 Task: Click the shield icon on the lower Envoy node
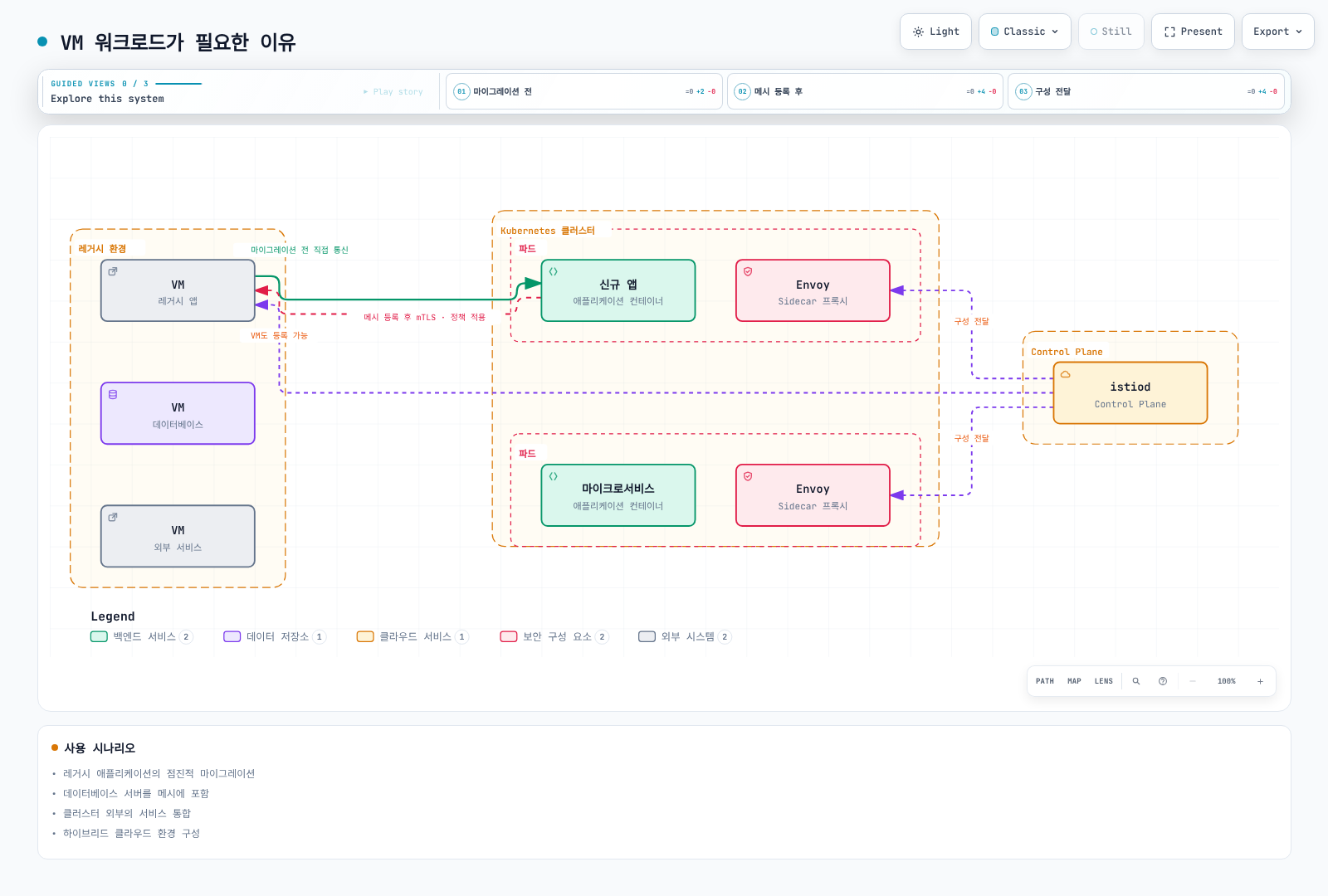point(748,476)
